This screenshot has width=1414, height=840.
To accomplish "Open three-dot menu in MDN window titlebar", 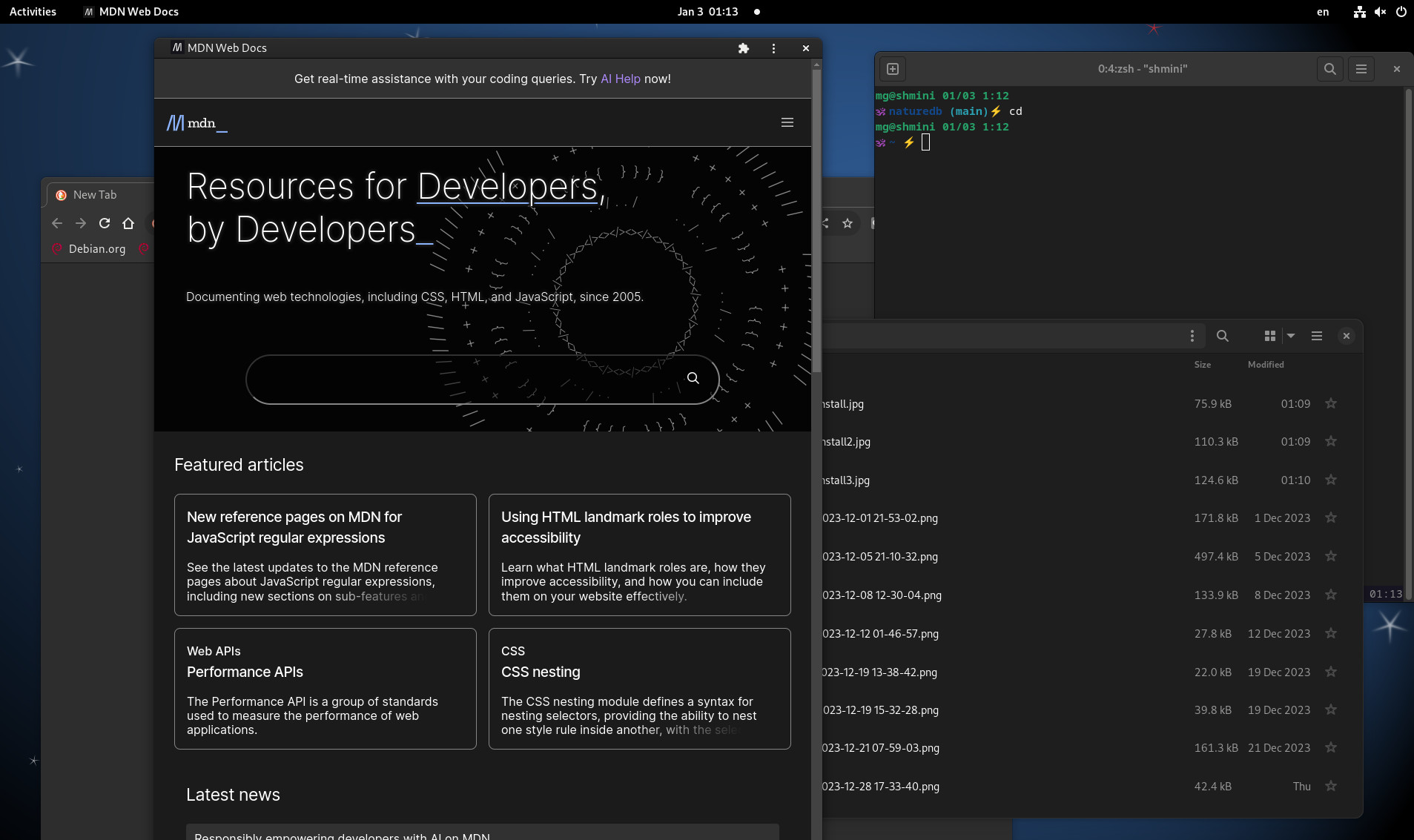I will click(773, 48).
